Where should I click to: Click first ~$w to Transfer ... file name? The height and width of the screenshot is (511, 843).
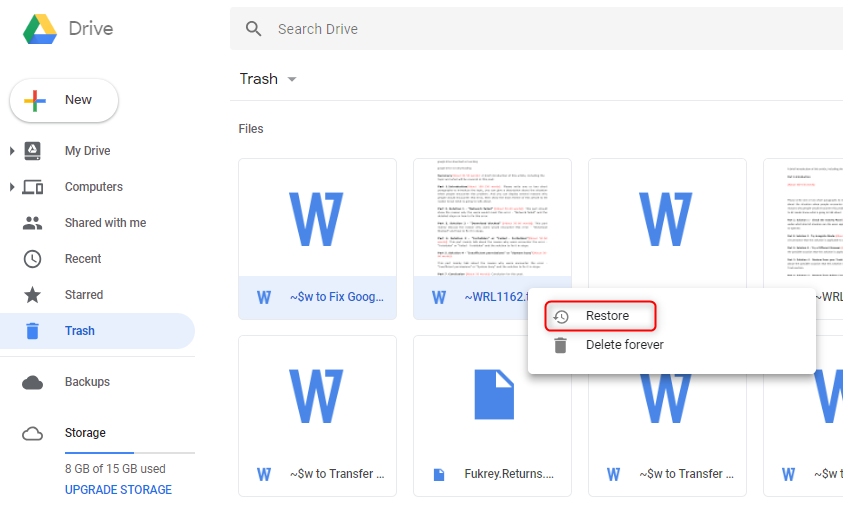click(337, 474)
